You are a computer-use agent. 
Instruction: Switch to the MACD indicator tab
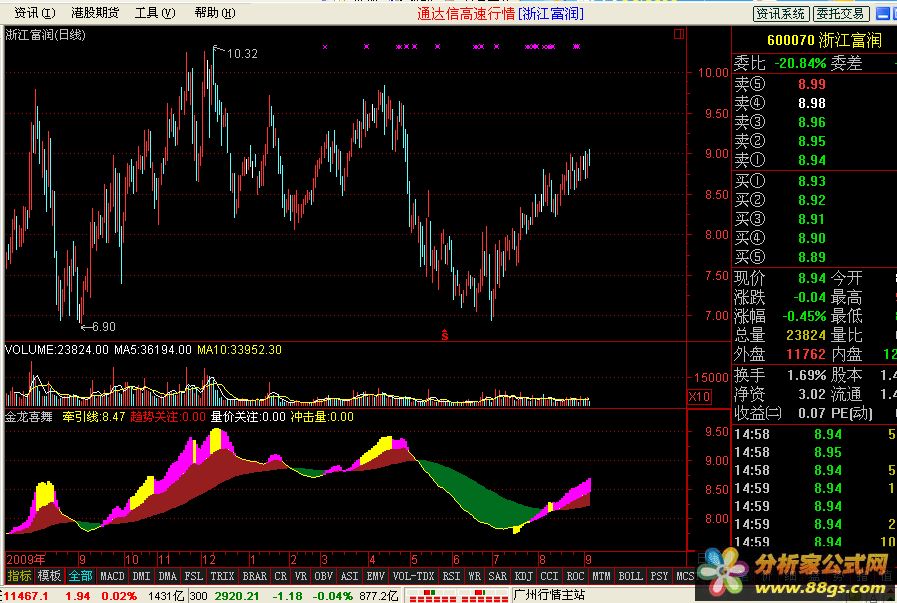tap(112, 576)
